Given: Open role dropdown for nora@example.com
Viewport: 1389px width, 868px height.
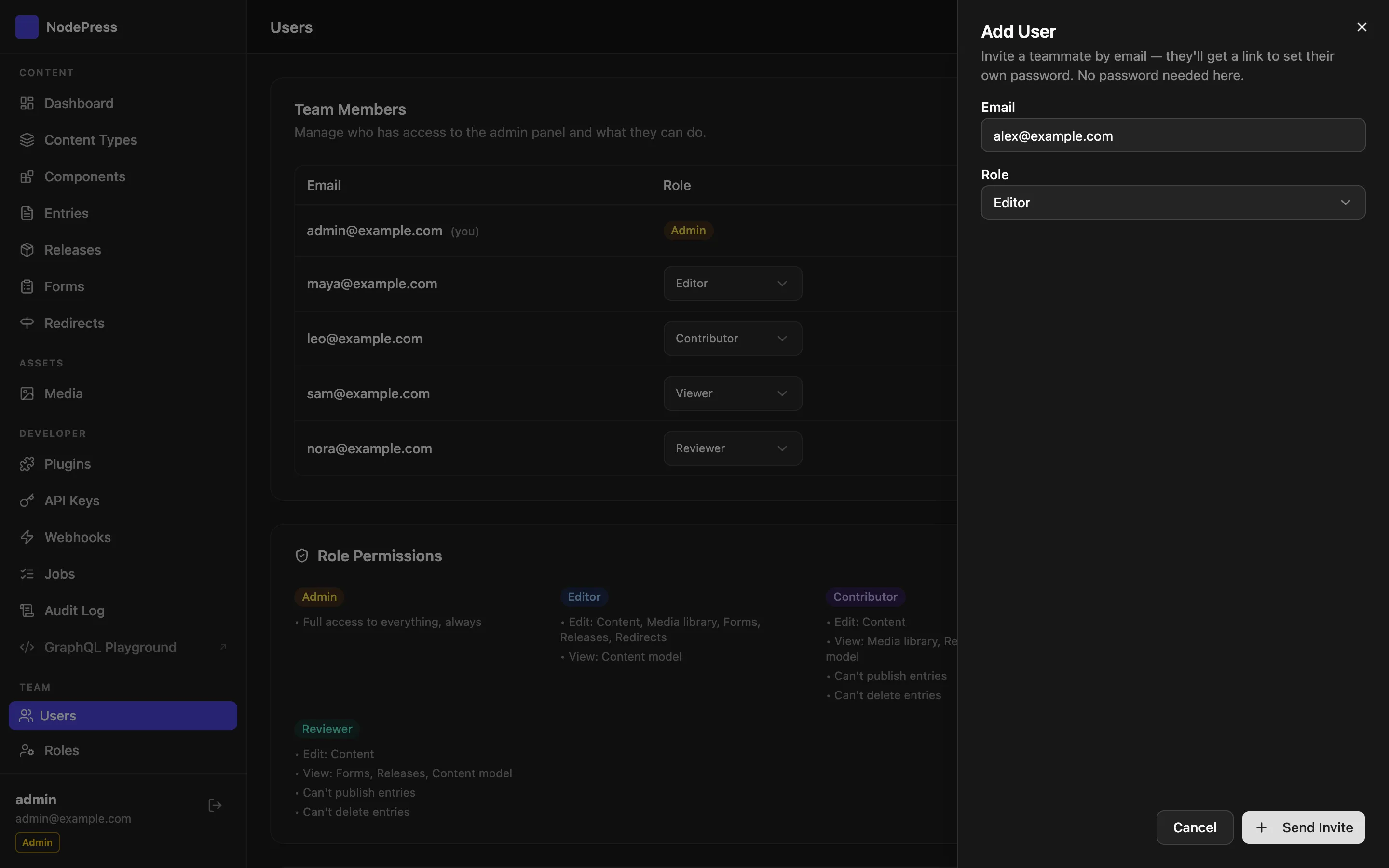Looking at the screenshot, I should [x=733, y=448].
